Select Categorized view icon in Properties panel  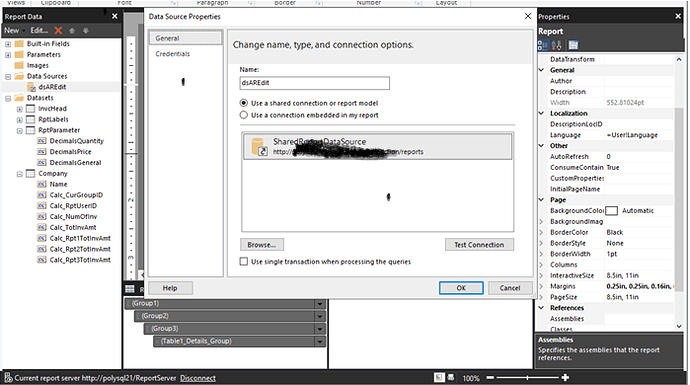(543, 45)
